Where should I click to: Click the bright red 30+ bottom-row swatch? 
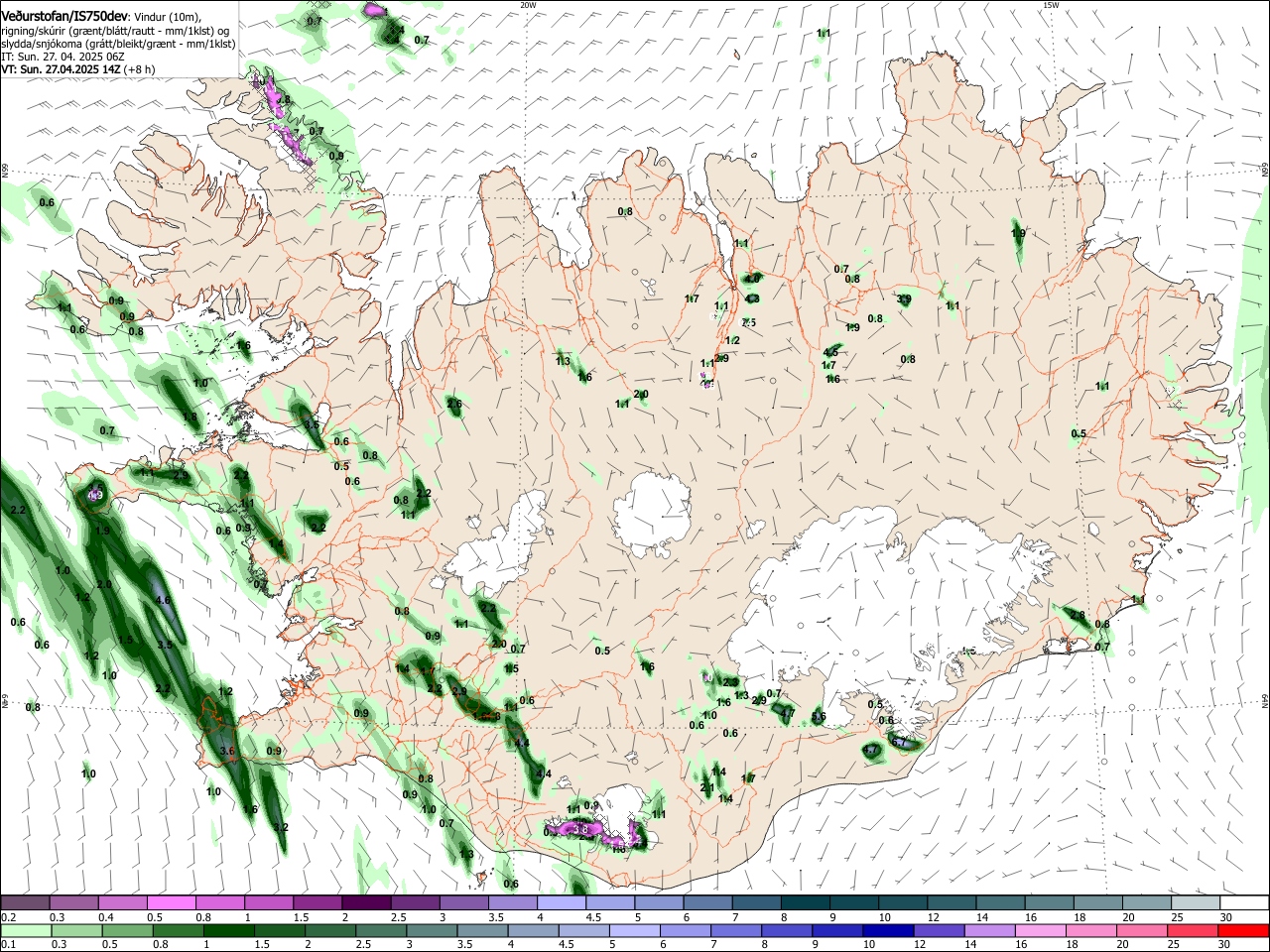pyautogui.click(x=1243, y=931)
